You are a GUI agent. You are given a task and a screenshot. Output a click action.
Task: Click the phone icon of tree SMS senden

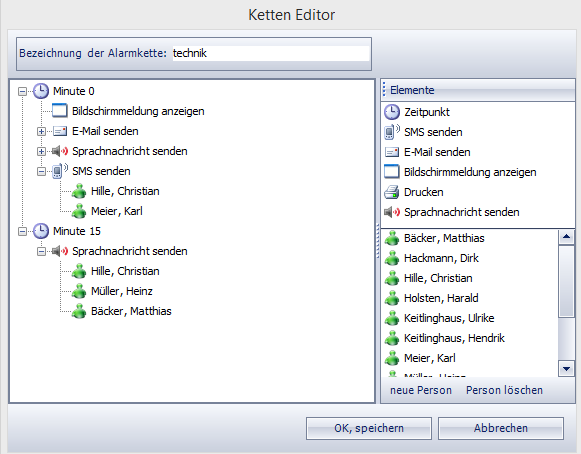(x=60, y=171)
